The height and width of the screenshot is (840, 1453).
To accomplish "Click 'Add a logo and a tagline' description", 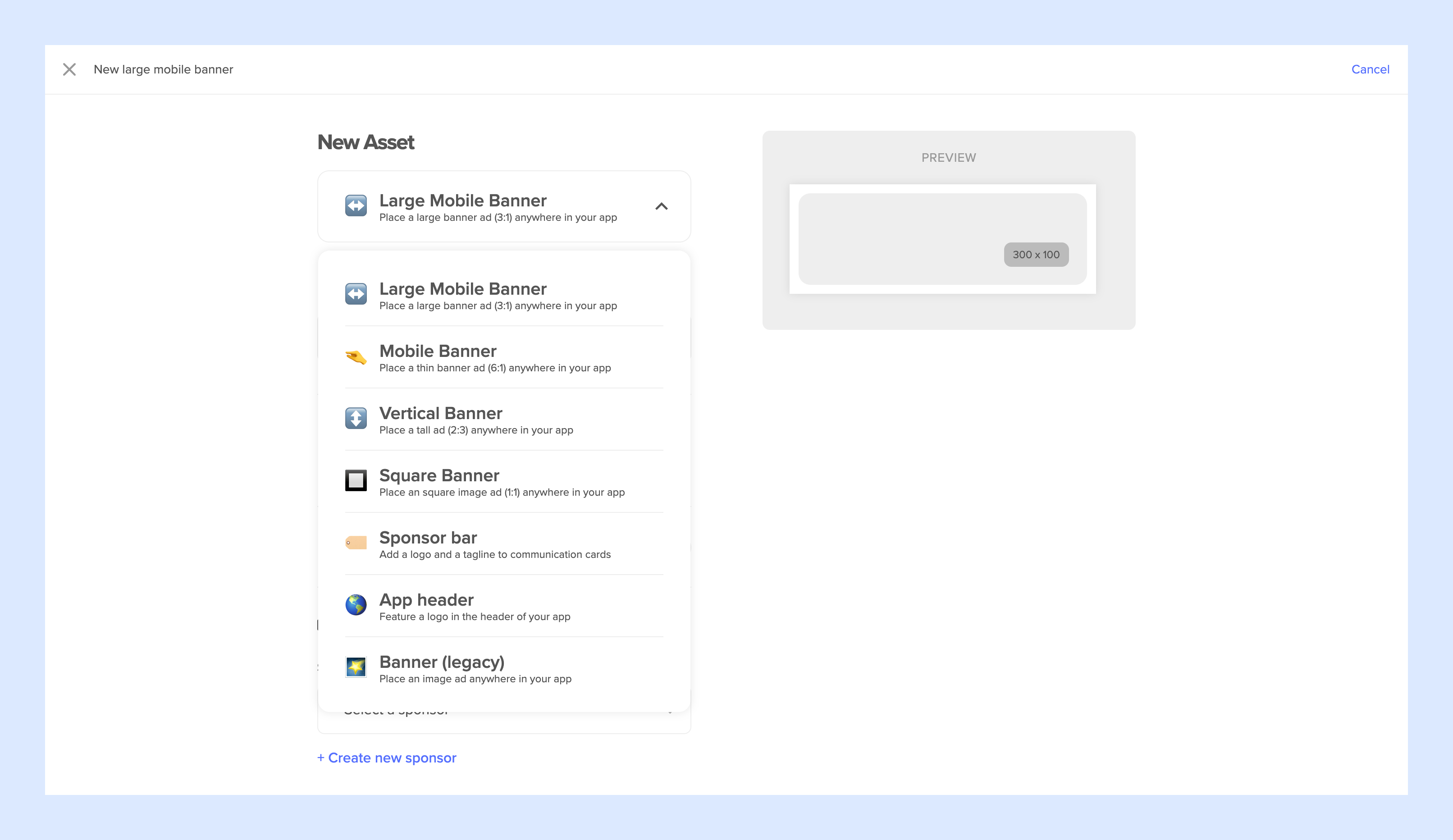I will coord(495,555).
